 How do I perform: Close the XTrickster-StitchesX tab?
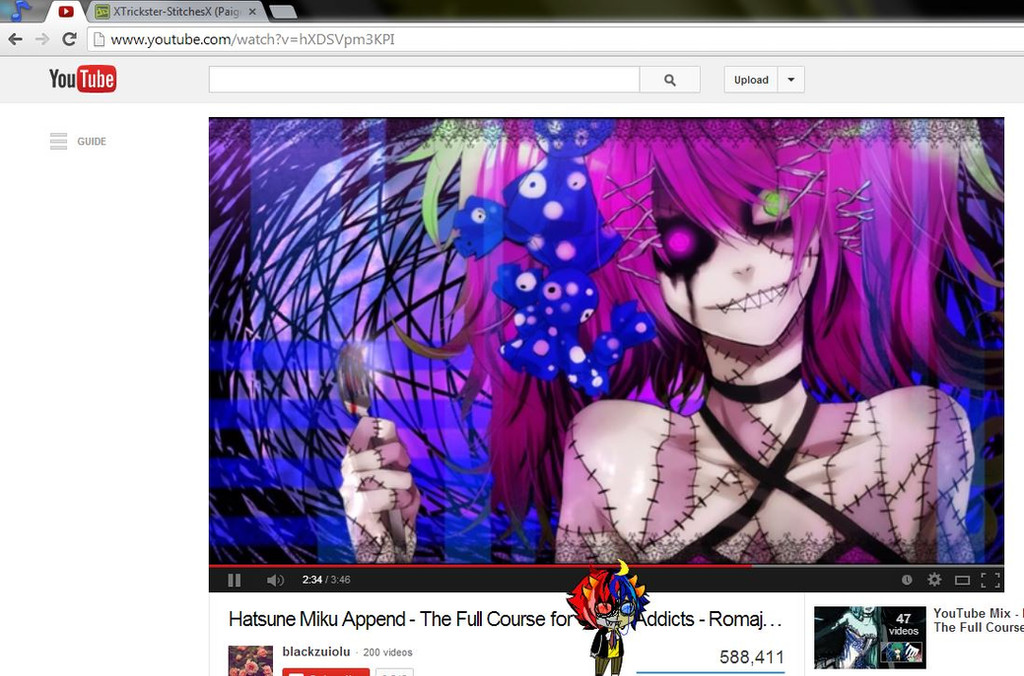click(x=252, y=12)
